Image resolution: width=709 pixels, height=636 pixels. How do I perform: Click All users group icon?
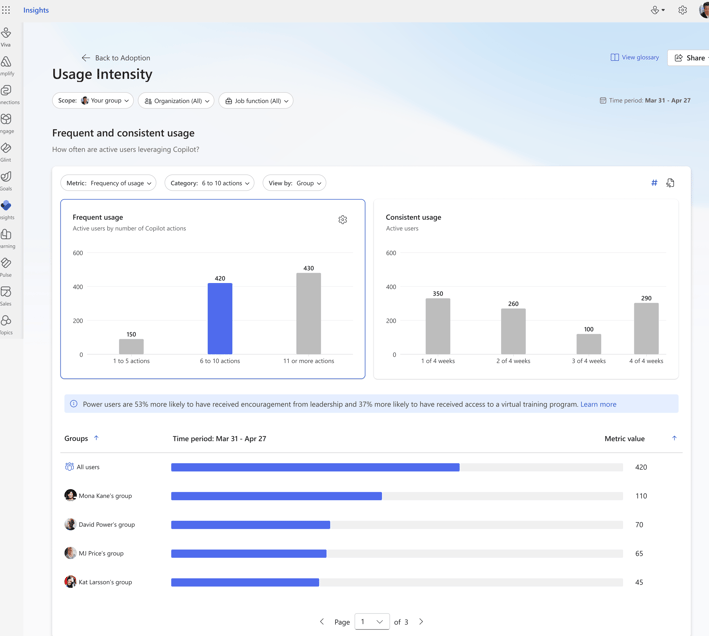(x=69, y=466)
